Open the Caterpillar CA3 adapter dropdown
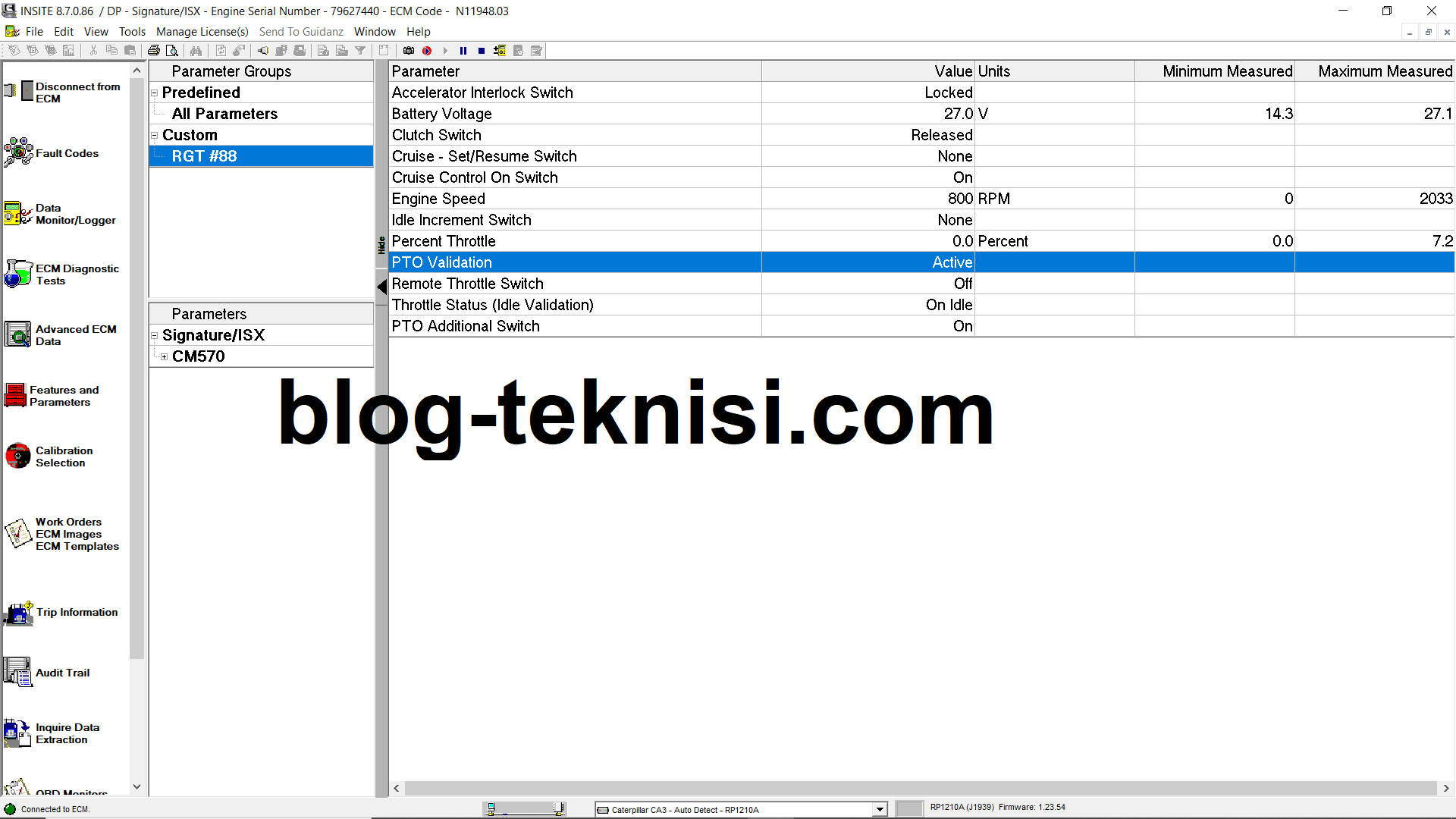The width and height of the screenshot is (1456, 819). tap(879, 809)
